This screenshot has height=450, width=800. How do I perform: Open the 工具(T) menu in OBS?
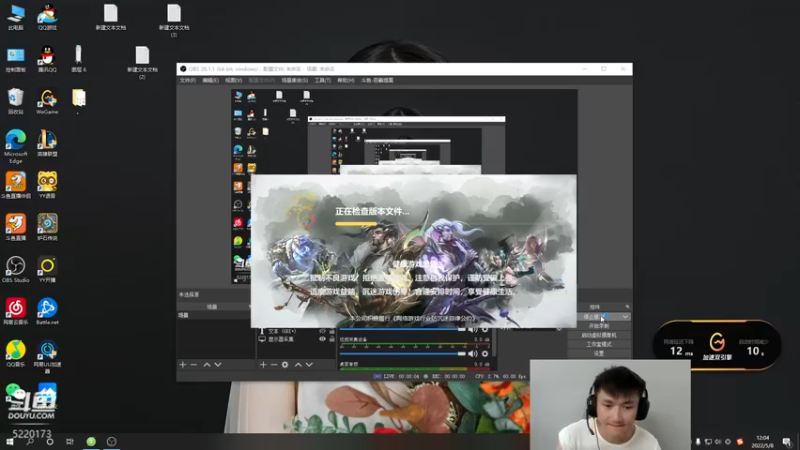pos(322,81)
